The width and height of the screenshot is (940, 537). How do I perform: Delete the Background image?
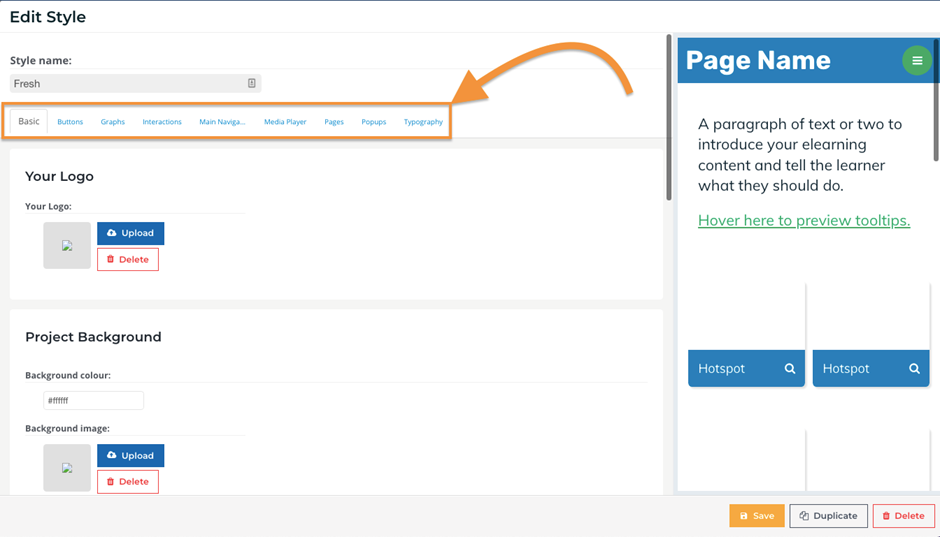point(128,482)
